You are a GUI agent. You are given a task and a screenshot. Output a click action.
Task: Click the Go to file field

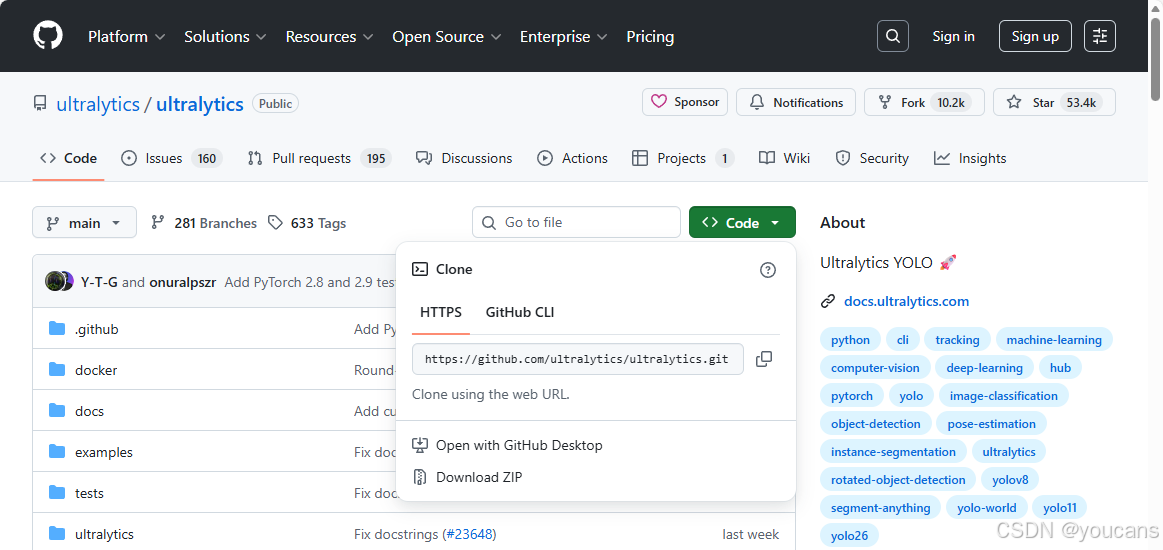coord(576,222)
